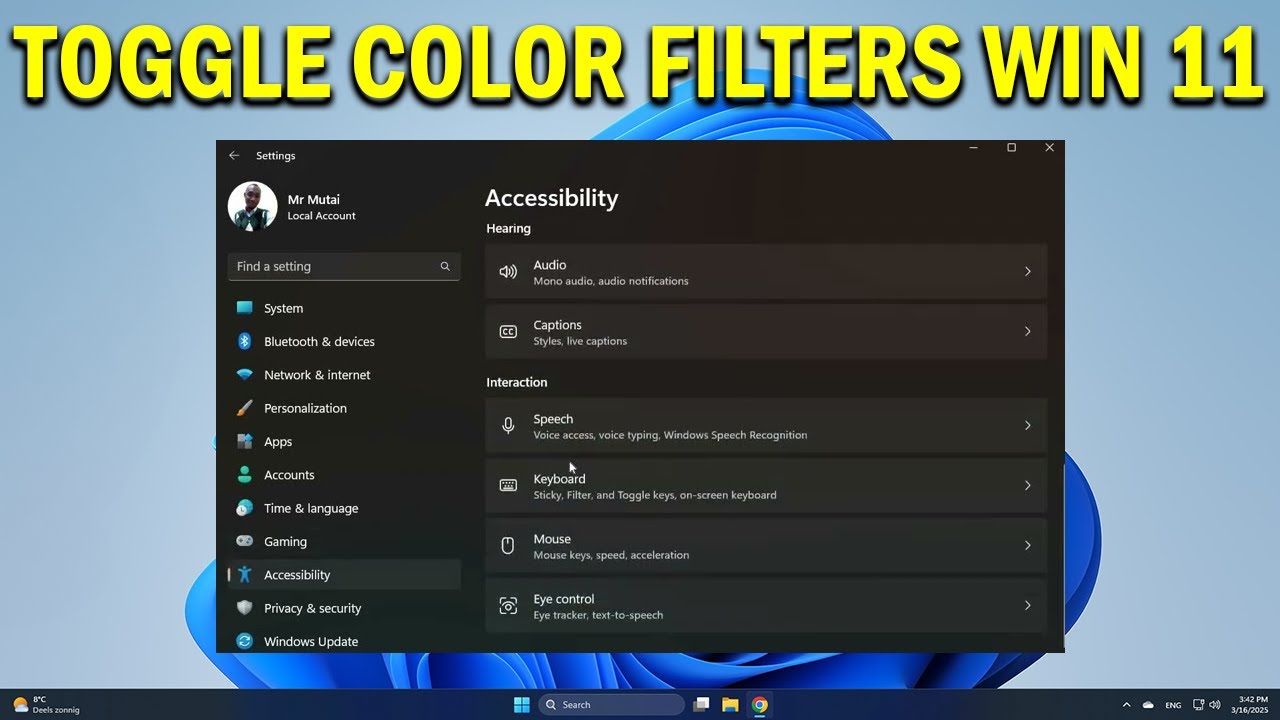
Task: Click the Gaming controller icon
Action: click(x=244, y=541)
